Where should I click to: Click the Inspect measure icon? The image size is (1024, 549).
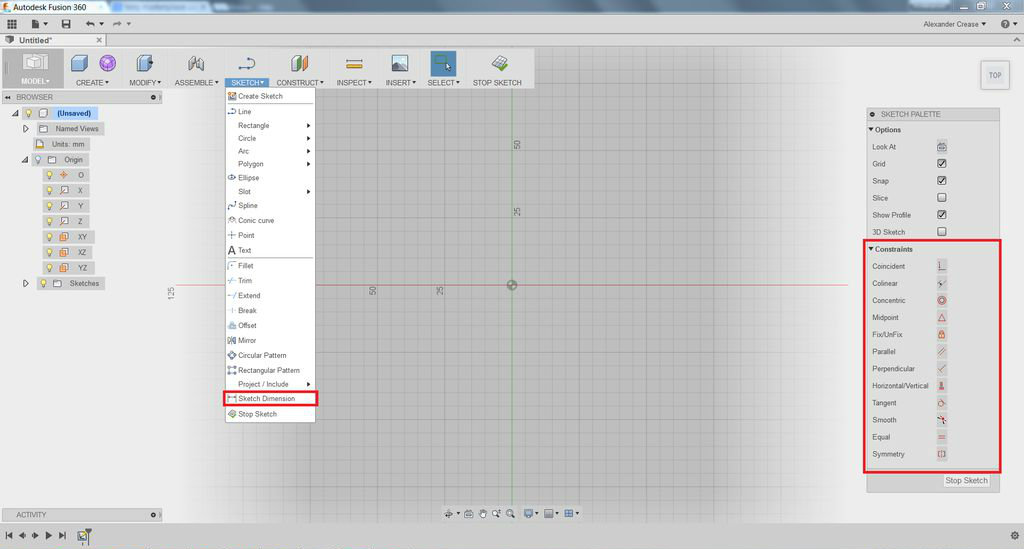pyautogui.click(x=354, y=63)
